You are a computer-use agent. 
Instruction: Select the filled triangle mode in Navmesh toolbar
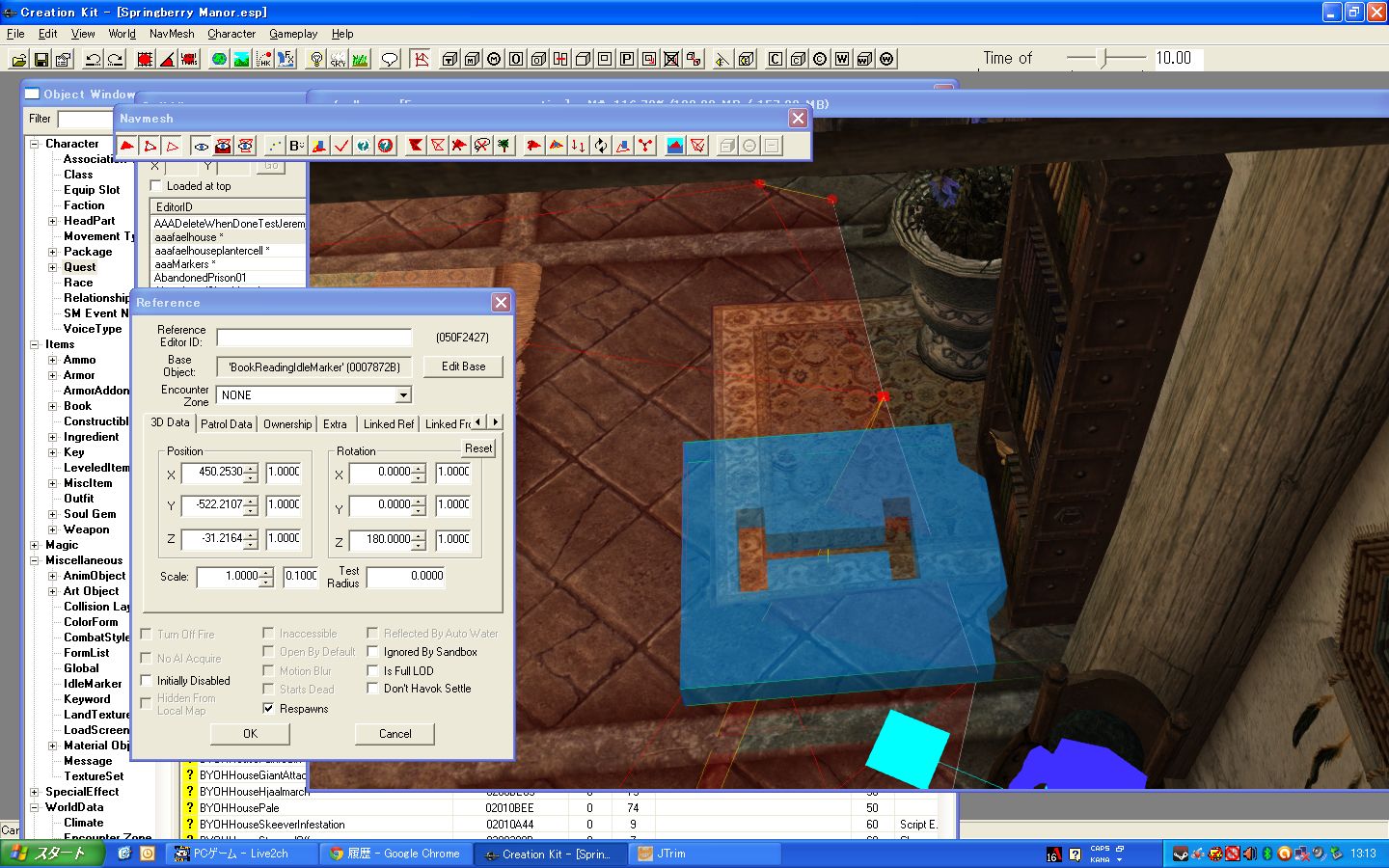coord(127,146)
